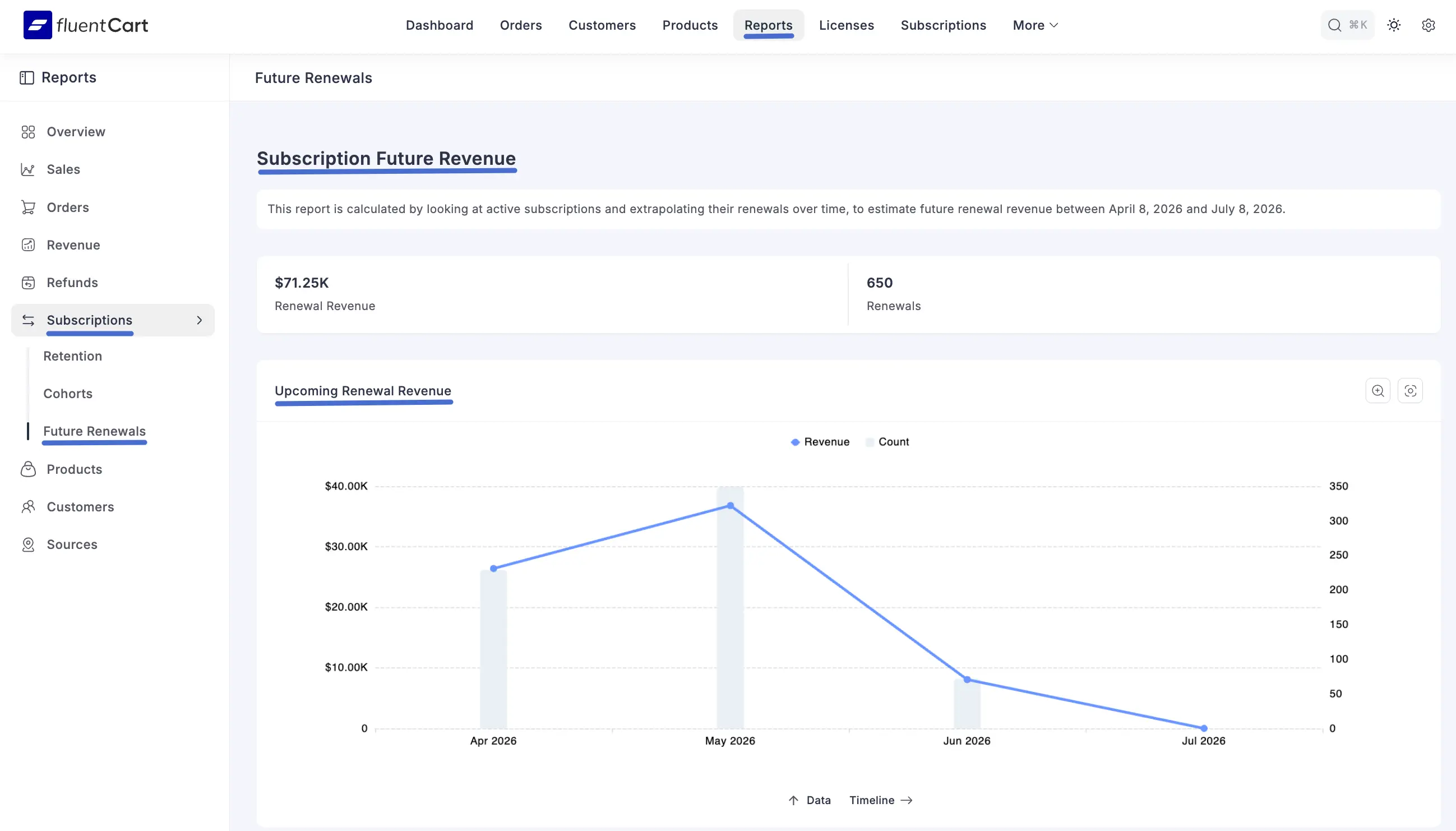
Task: Click the fluentCart logo
Action: (x=86, y=25)
